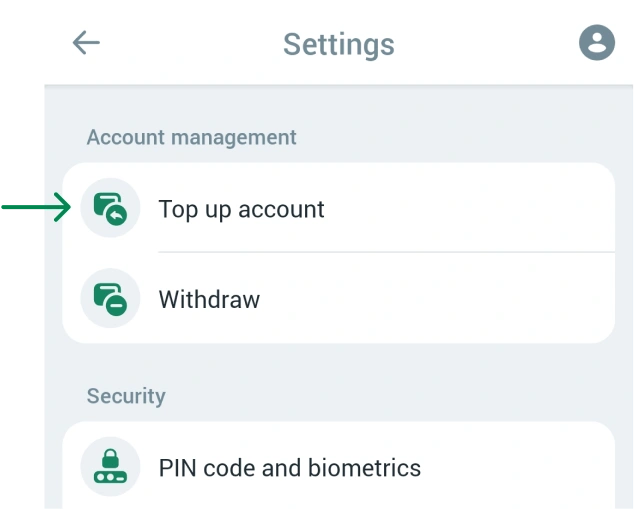Open Top up account option
Image resolution: width=634 pixels, height=510 pixels.
point(241,209)
